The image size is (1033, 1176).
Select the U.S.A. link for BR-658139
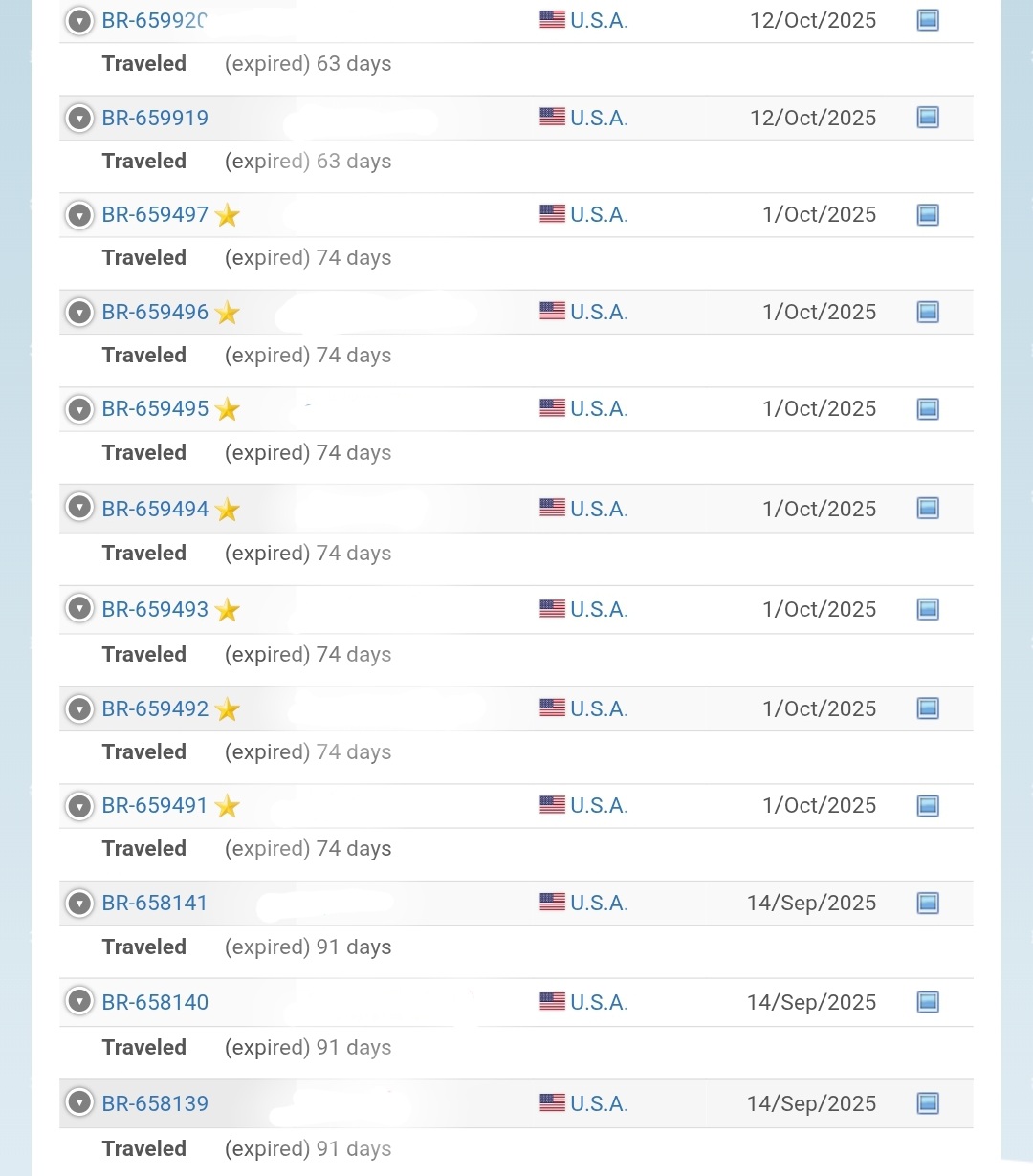click(599, 1104)
